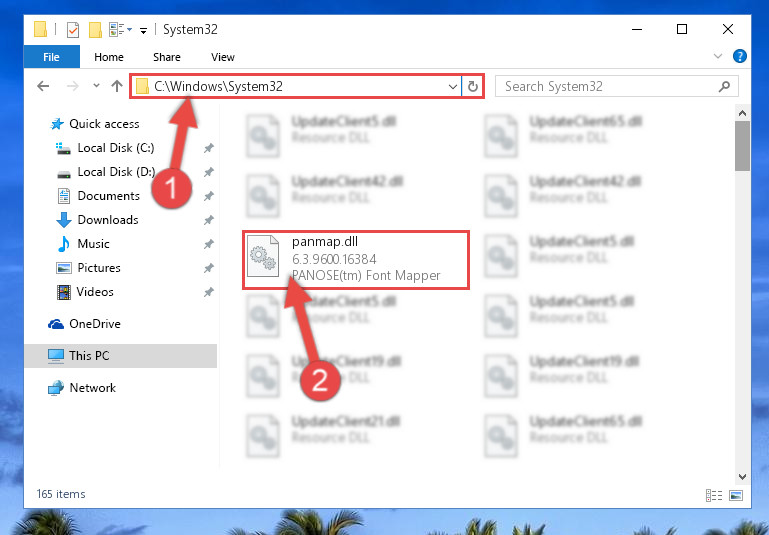Switch to Details view in status bar
The width and height of the screenshot is (769, 535).
tap(714, 495)
